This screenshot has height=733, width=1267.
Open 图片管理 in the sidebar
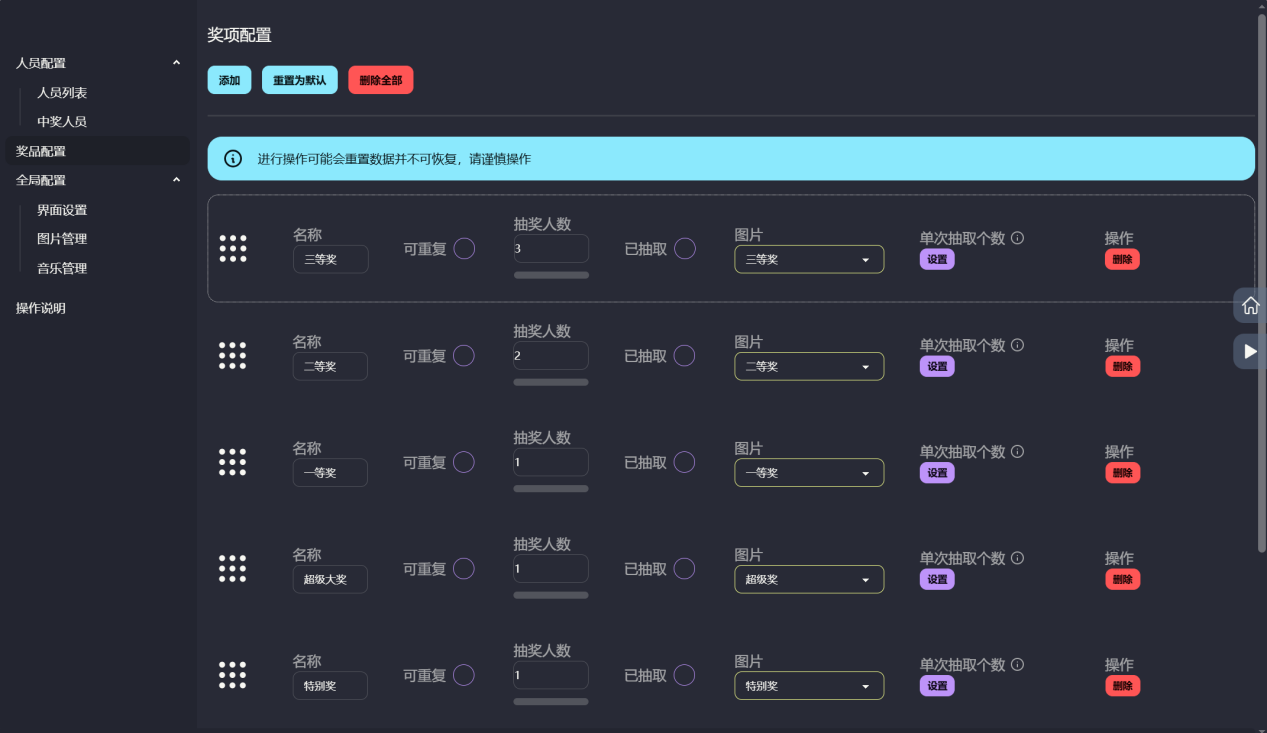[x=62, y=239]
